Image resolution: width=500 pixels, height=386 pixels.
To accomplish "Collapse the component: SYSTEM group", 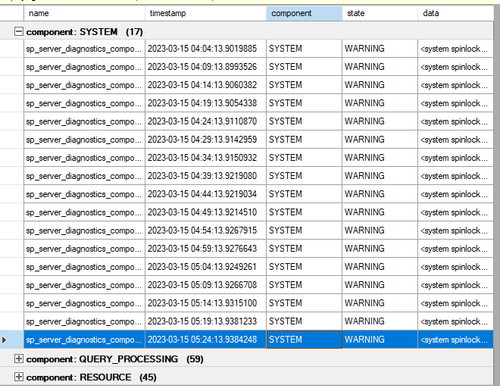I will pyautogui.click(x=19, y=32).
